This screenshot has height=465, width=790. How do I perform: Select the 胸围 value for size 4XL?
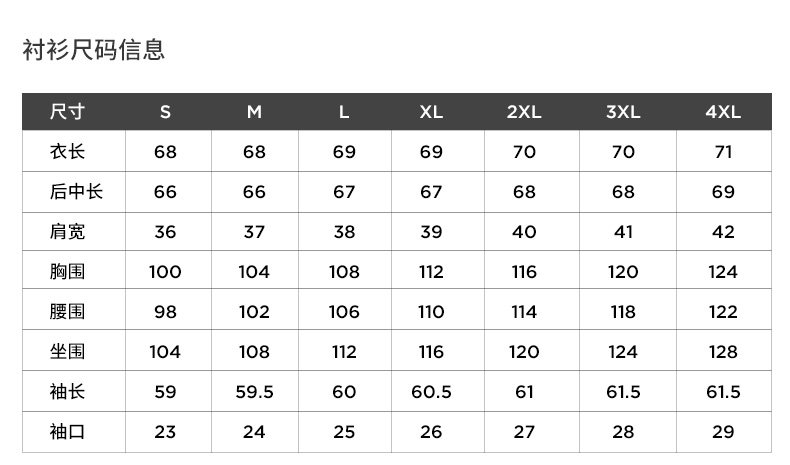(x=723, y=272)
